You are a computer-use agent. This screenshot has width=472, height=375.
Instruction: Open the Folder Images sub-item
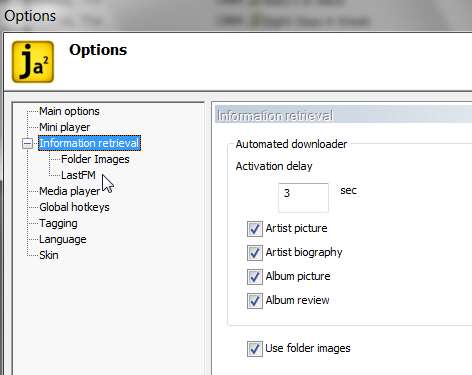pos(95,159)
